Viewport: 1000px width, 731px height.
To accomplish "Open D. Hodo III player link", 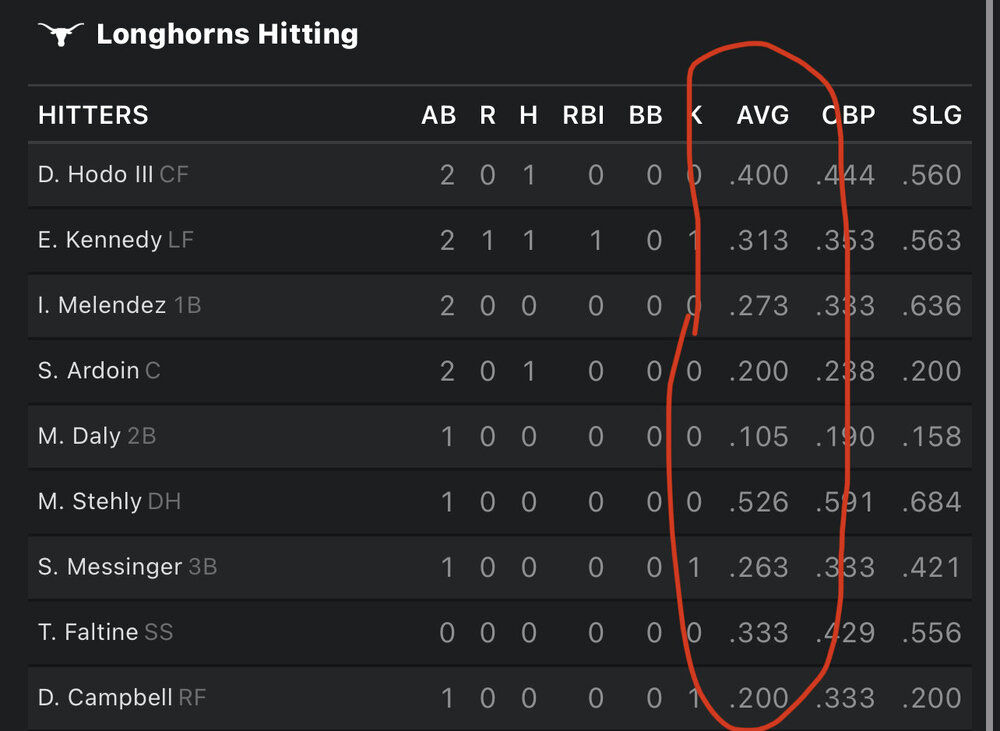I will pyautogui.click(x=95, y=175).
